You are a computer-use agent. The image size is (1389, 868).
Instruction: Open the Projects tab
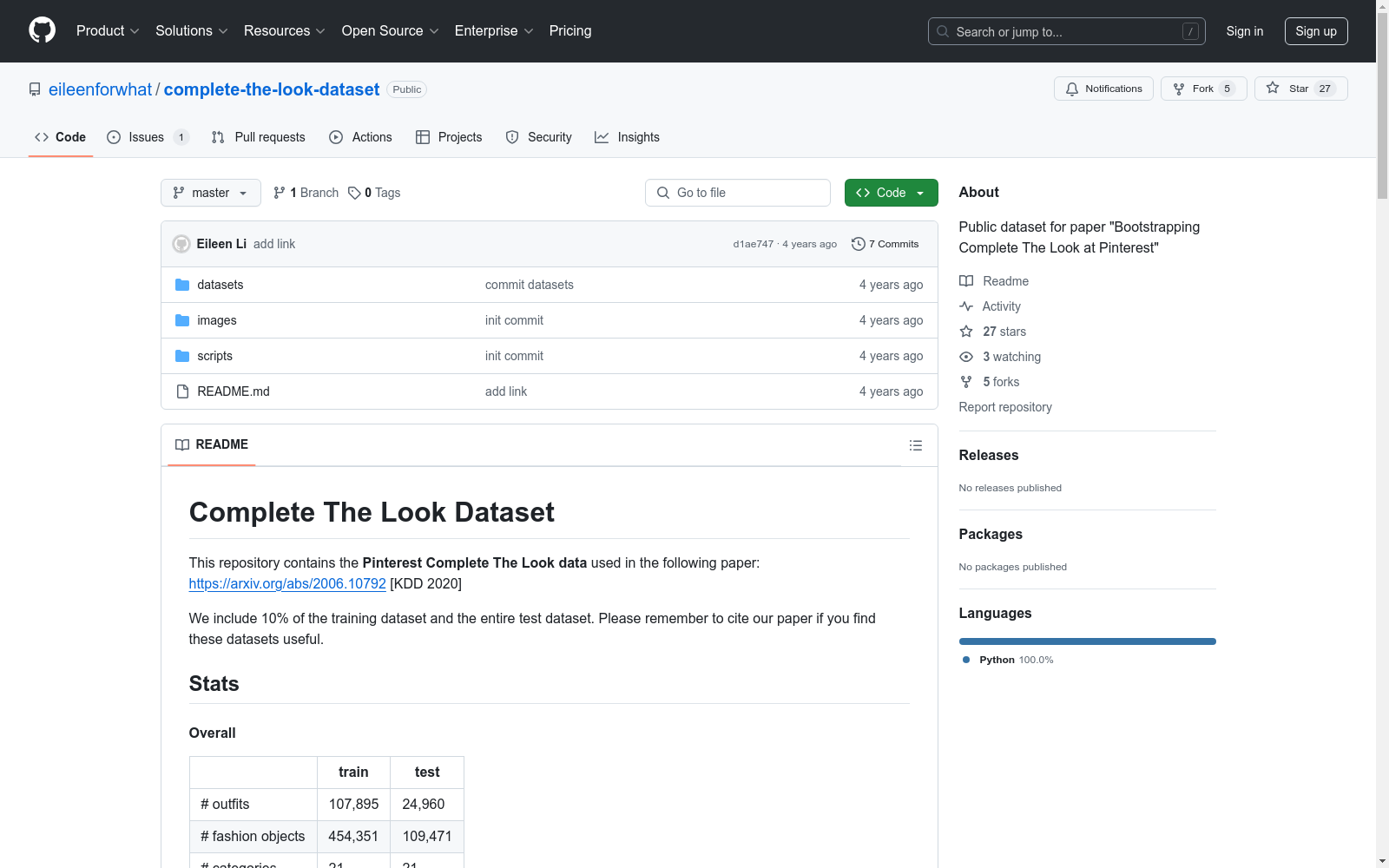pos(449,137)
